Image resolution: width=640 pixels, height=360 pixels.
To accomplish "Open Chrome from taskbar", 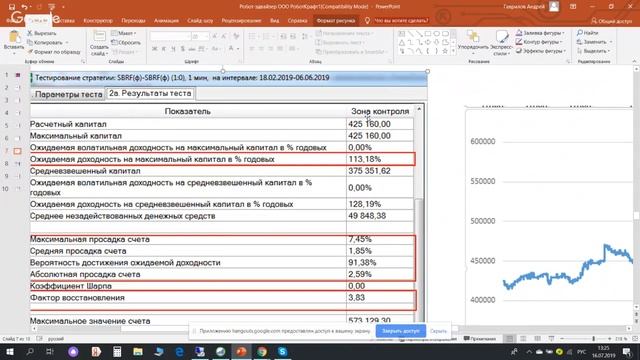I will tap(262, 351).
